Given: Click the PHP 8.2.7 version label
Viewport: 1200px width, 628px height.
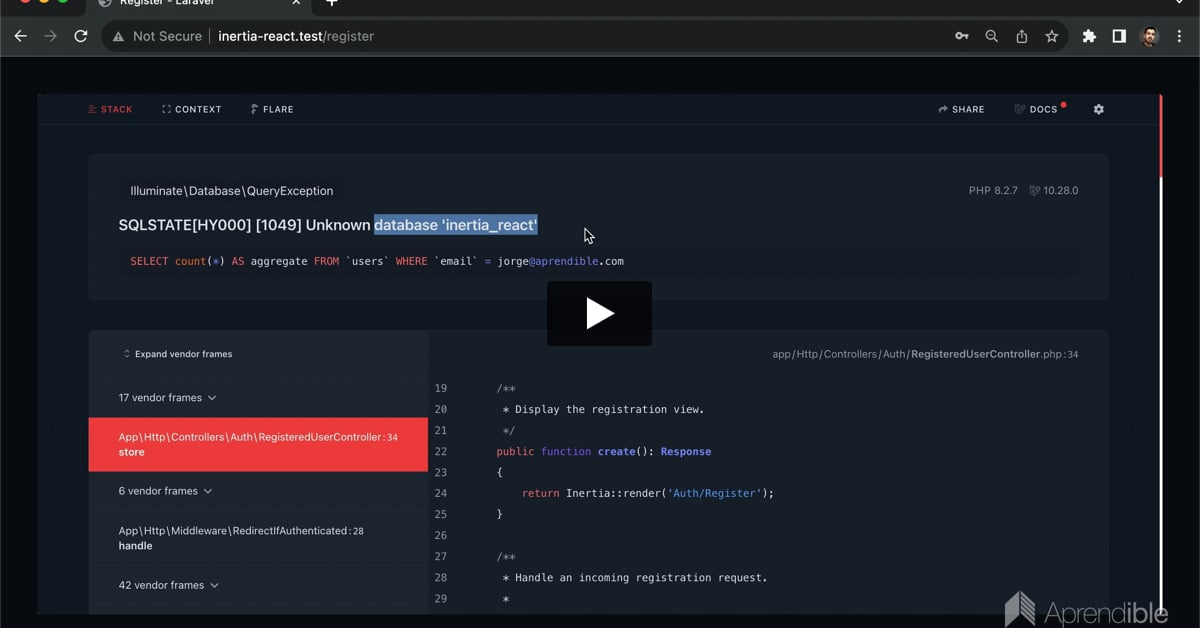Looking at the screenshot, I should pyautogui.click(x=993, y=190).
